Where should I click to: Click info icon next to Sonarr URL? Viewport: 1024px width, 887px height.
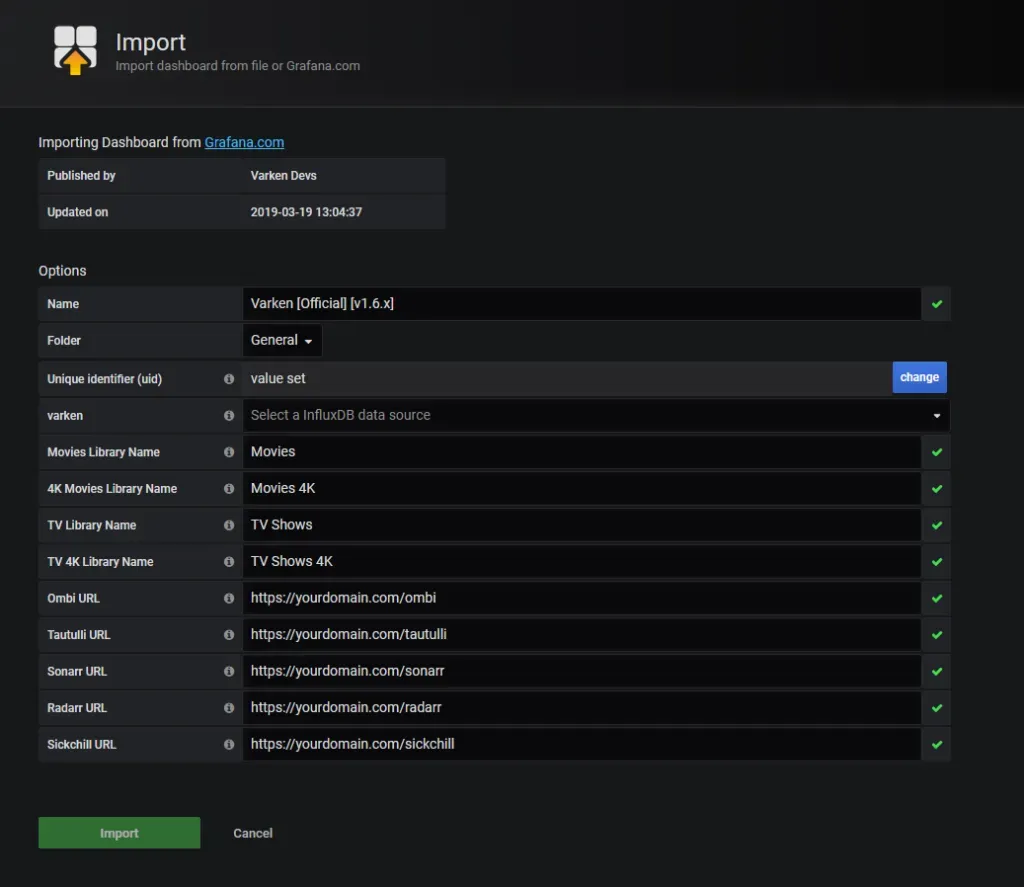coord(229,671)
